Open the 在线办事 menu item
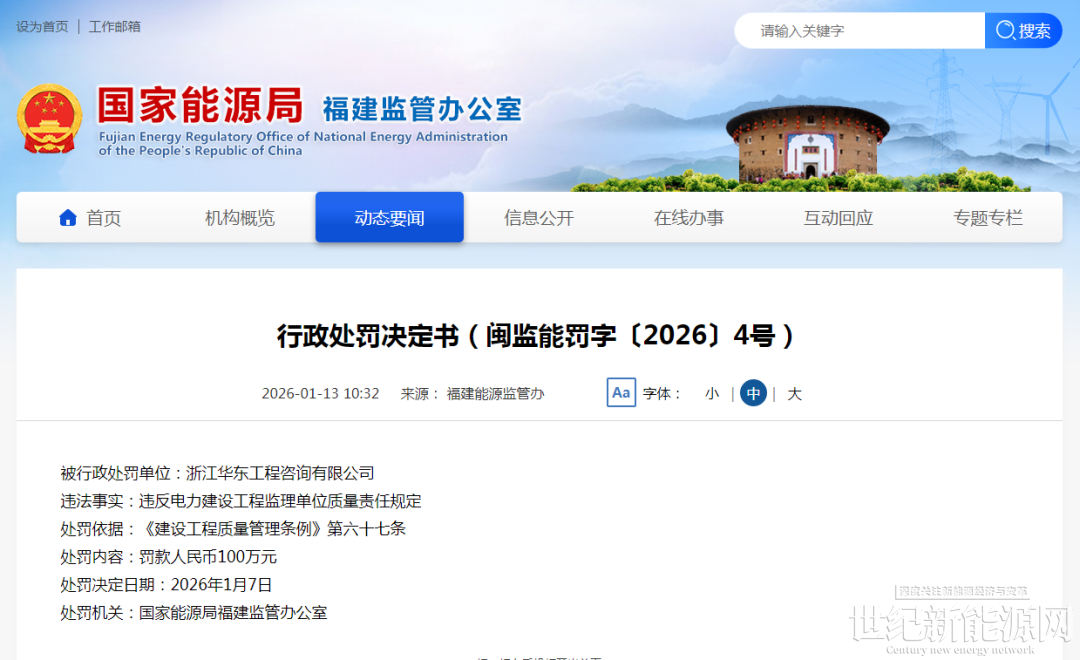 tap(689, 218)
